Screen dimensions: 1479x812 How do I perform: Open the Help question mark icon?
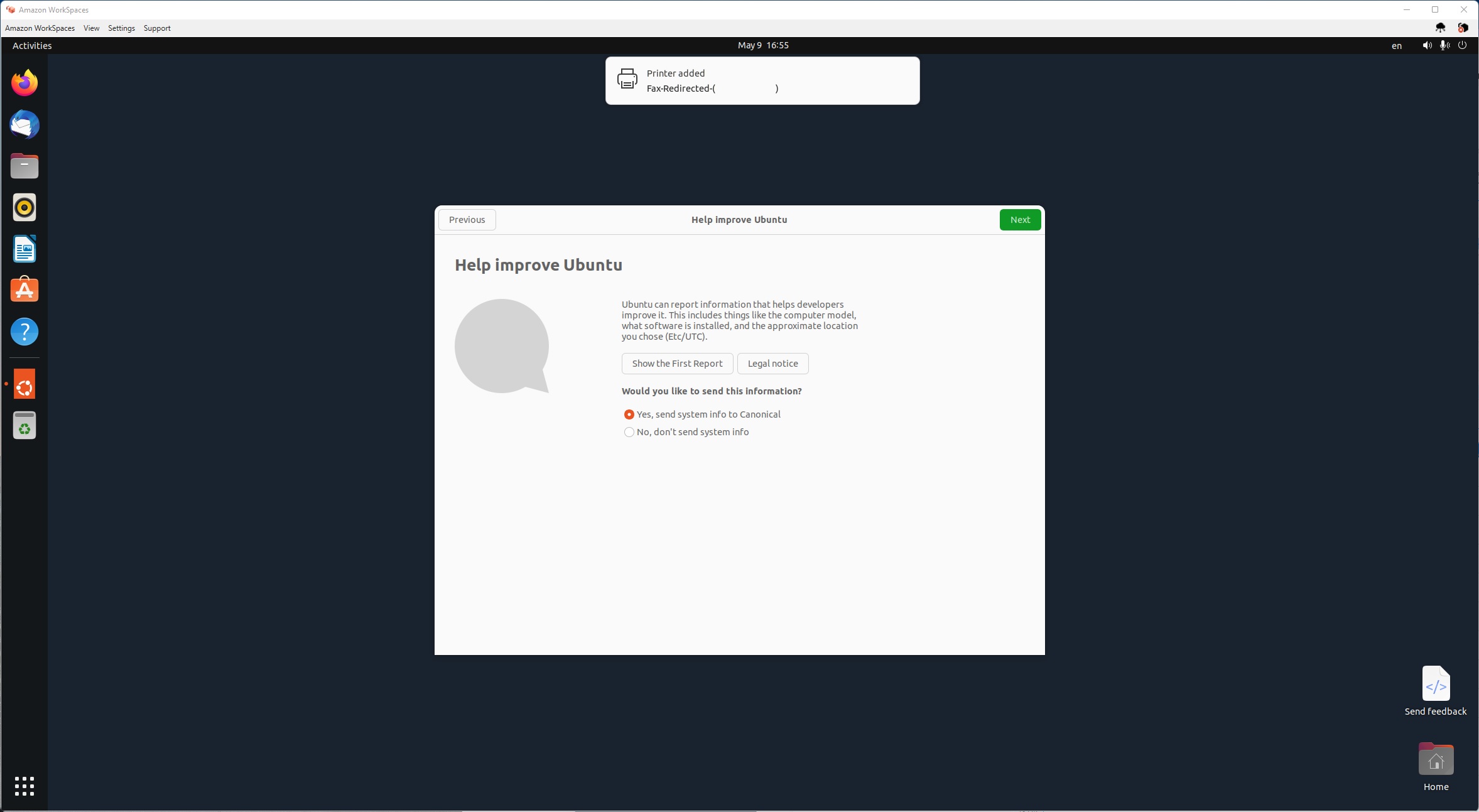24,332
